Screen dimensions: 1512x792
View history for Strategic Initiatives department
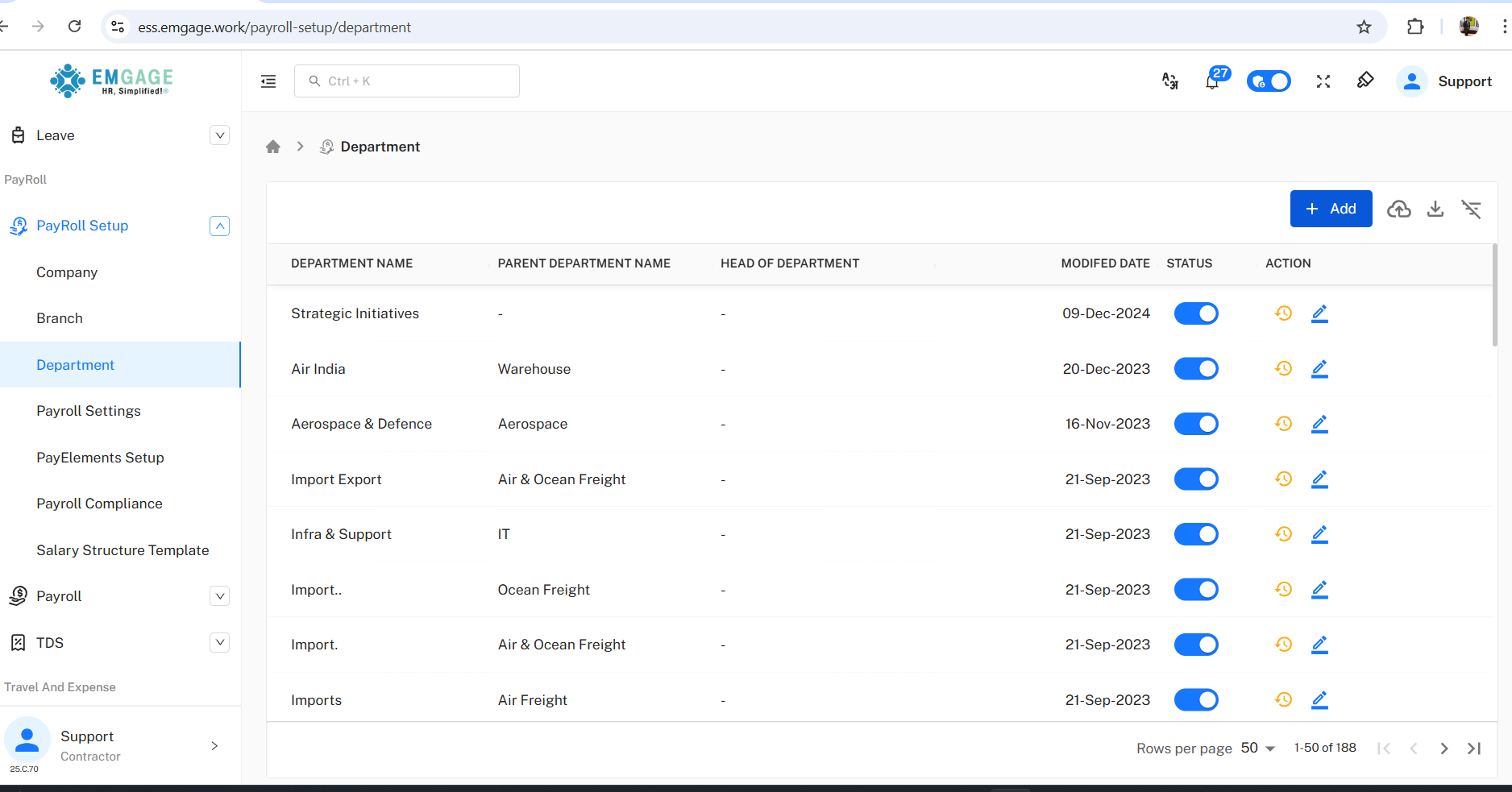tap(1283, 313)
